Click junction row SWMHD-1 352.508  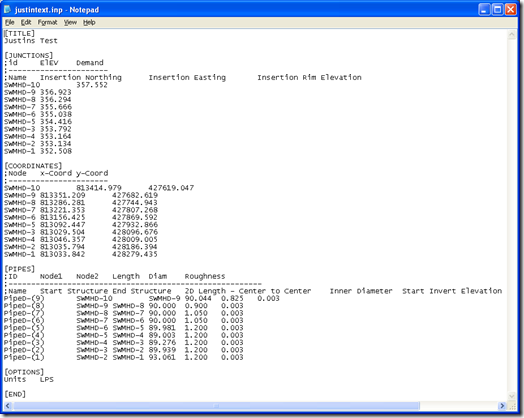[x=38, y=151]
